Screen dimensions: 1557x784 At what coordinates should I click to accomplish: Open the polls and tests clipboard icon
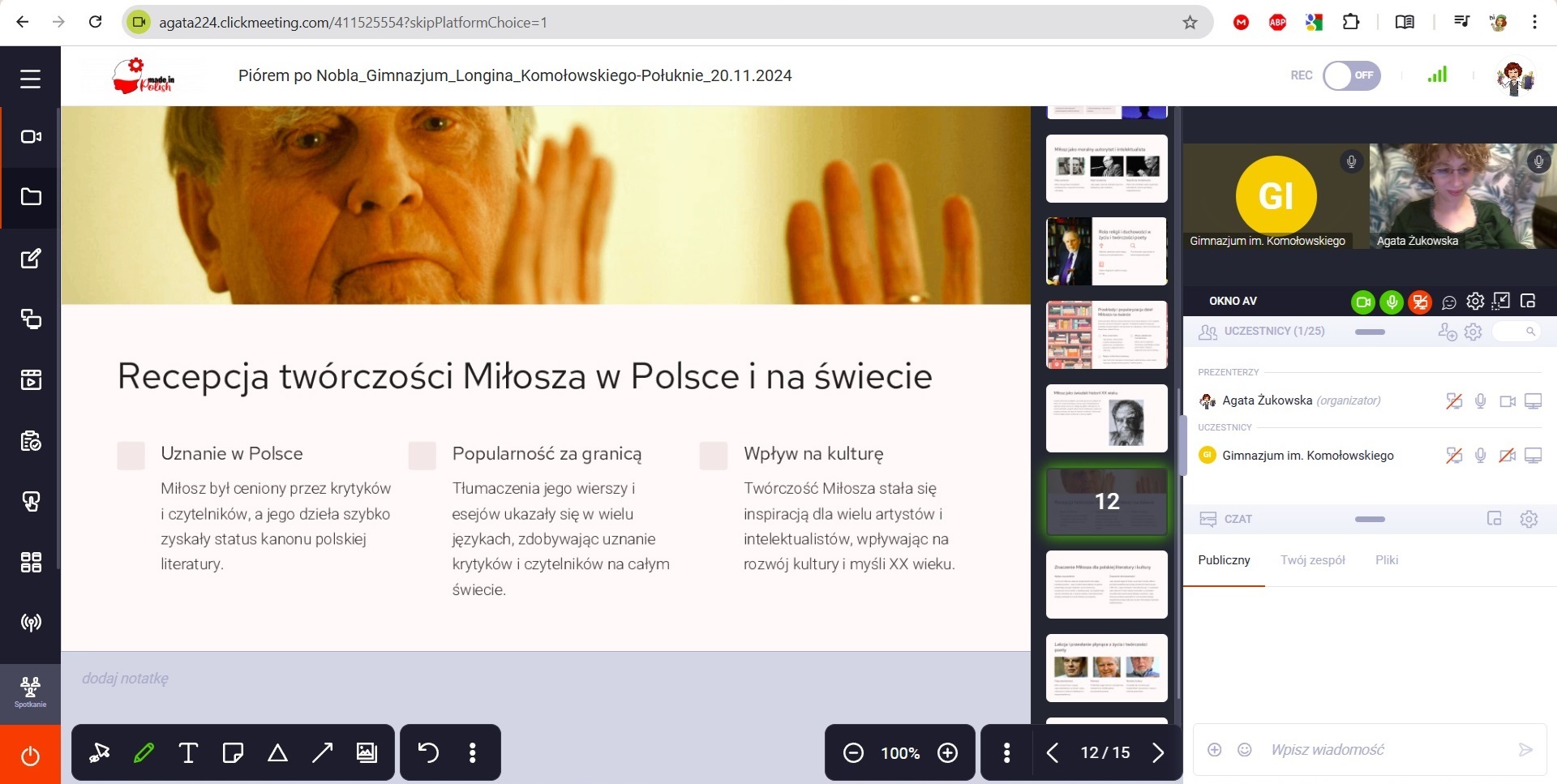click(x=31, y=441)
